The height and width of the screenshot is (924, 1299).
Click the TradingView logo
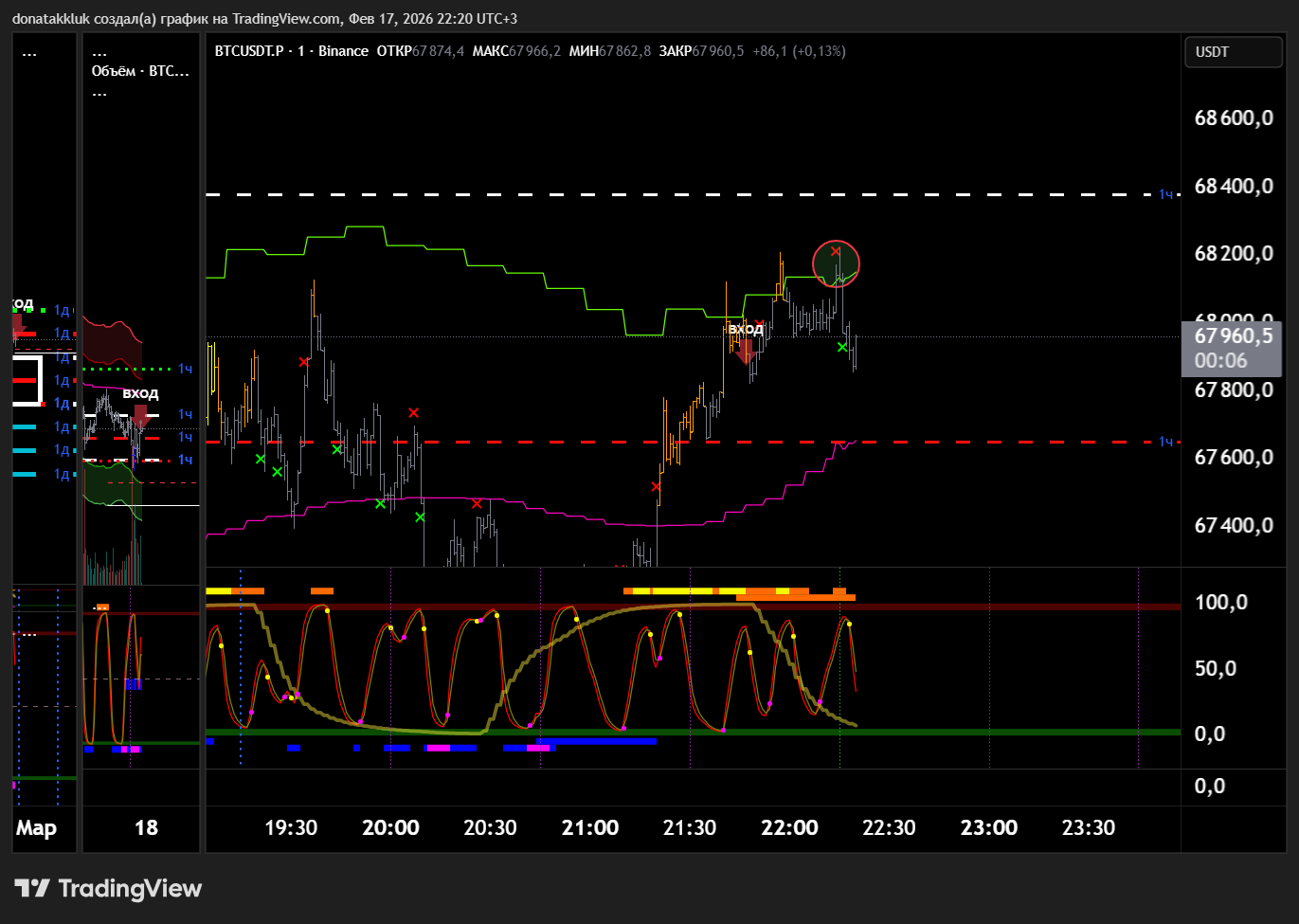point(108,888)
